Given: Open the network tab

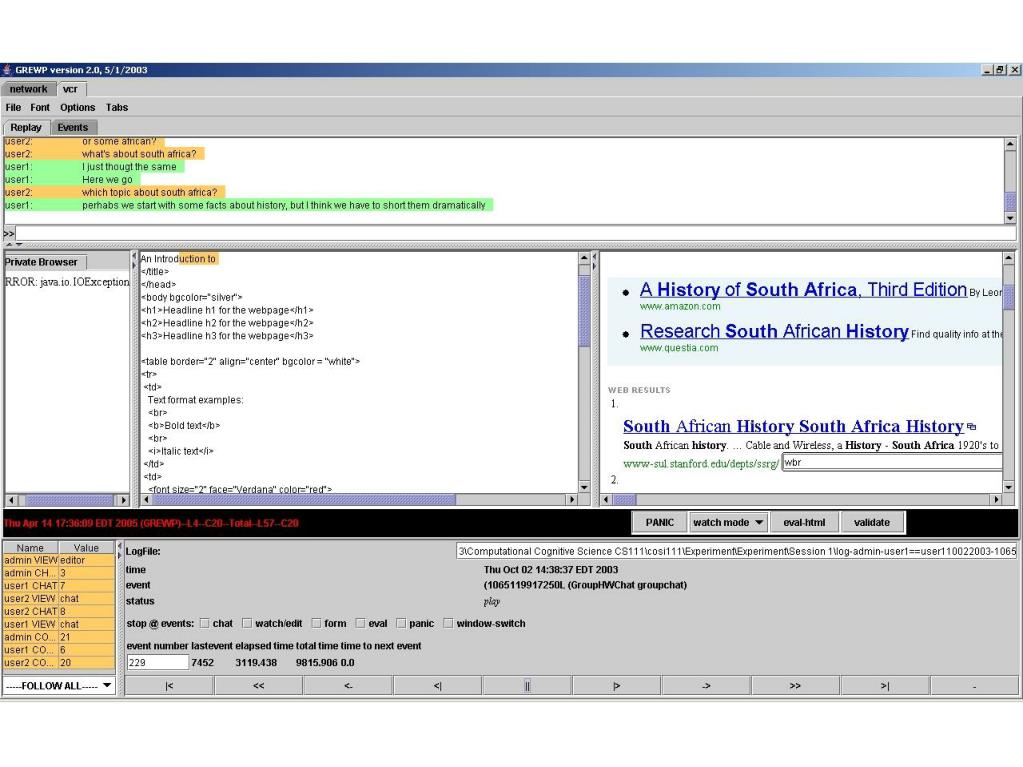Looking at the screenshot, I should pos(29,89).
